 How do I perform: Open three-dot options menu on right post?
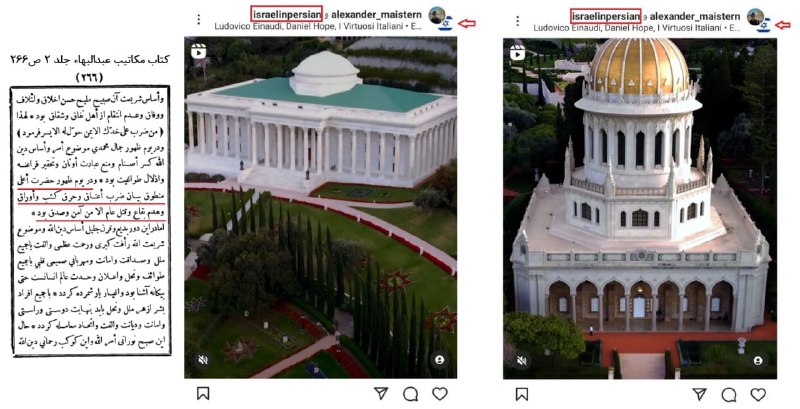517,20
